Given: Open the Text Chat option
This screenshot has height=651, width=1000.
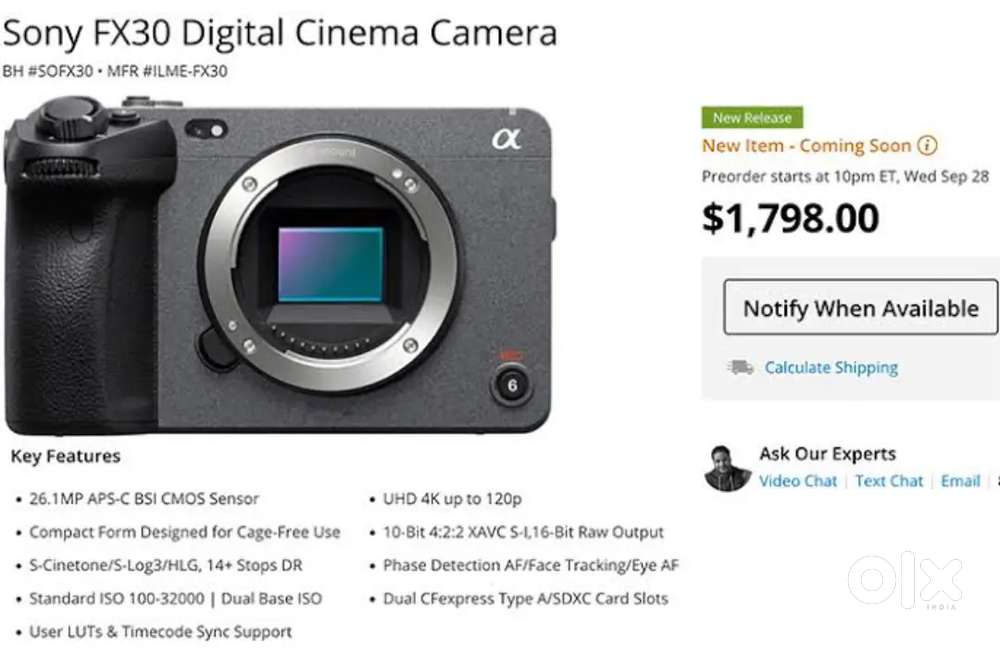Looking at the screenshot, I should click(889, 481).
